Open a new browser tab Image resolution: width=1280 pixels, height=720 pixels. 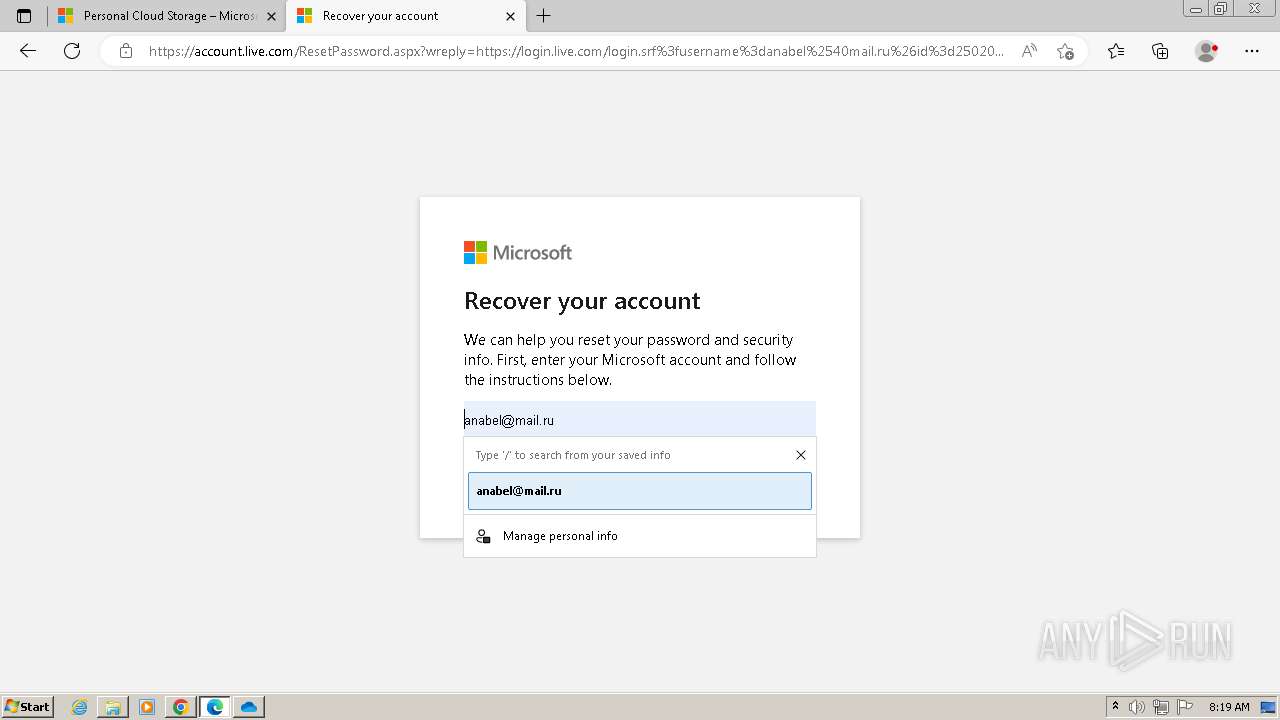(543, 16)
